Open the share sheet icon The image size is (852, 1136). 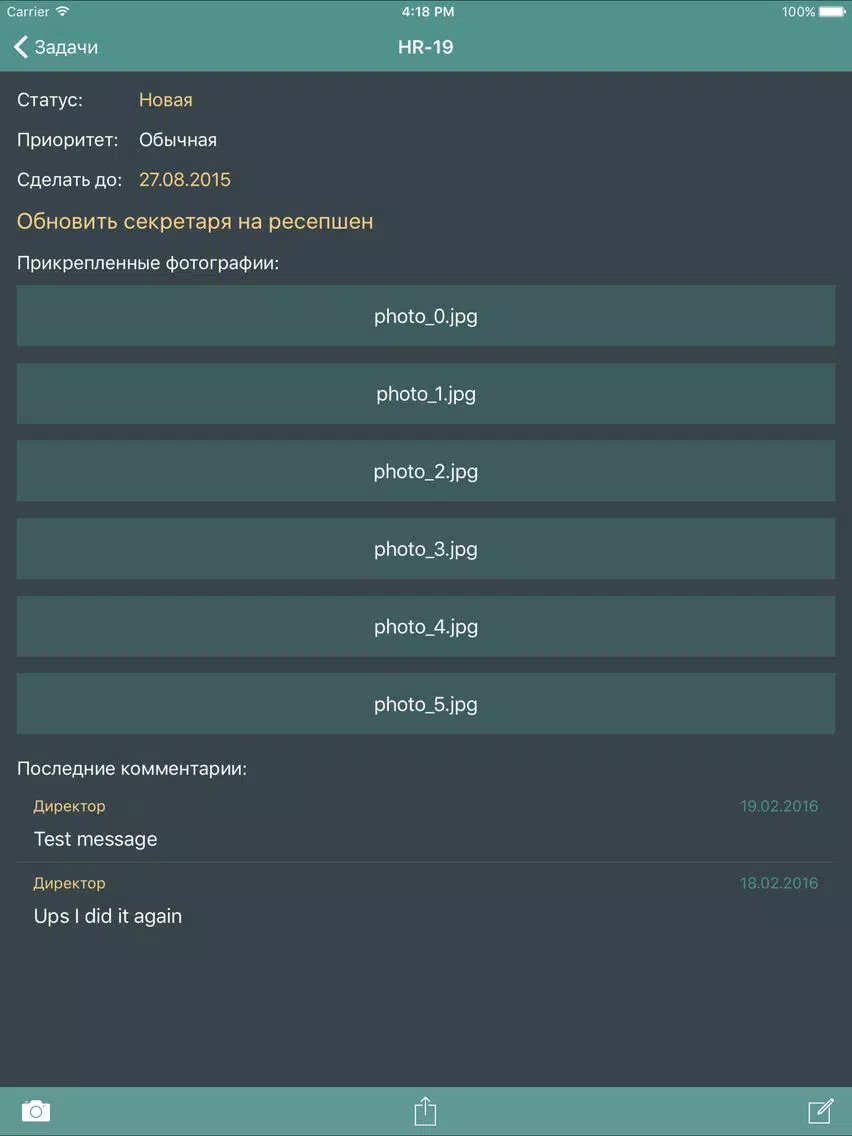(x=425, y=1110)
